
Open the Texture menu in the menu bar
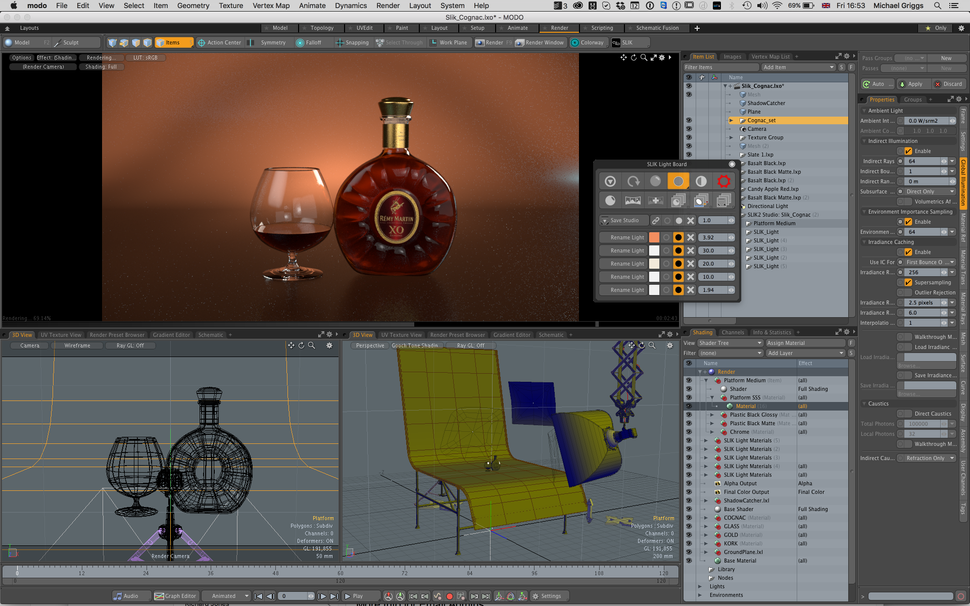231,5
